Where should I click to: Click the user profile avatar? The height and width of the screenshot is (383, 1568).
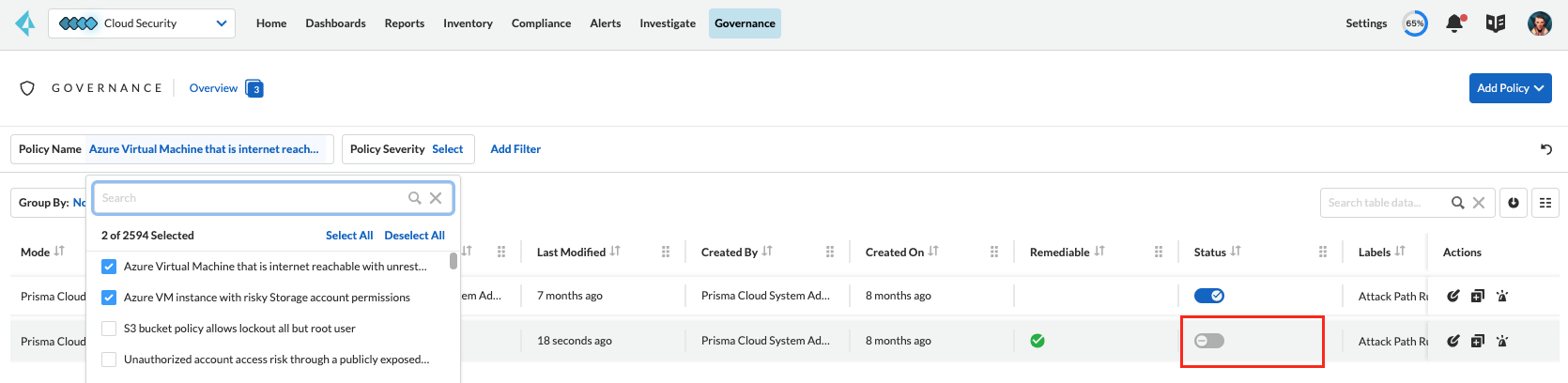1539,23
